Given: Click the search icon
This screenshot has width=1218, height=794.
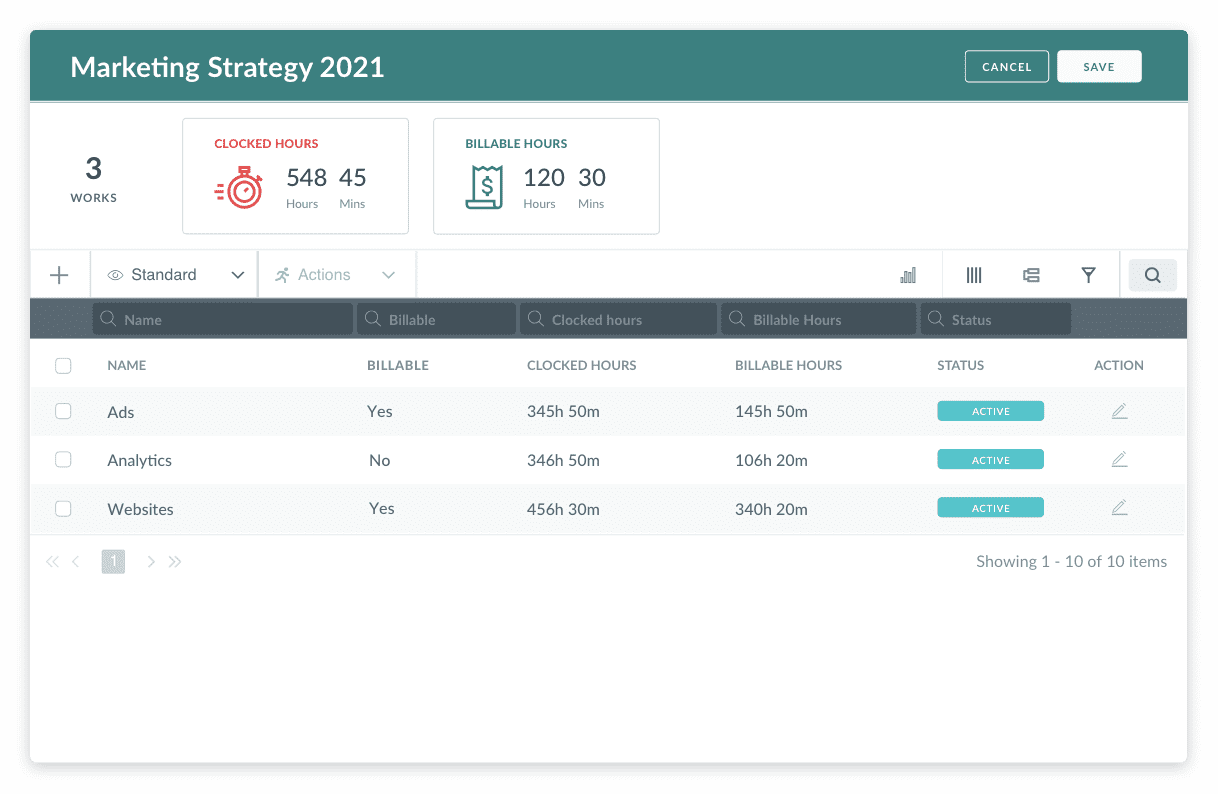Looking at the screenshot, I should click(1152, 274).
